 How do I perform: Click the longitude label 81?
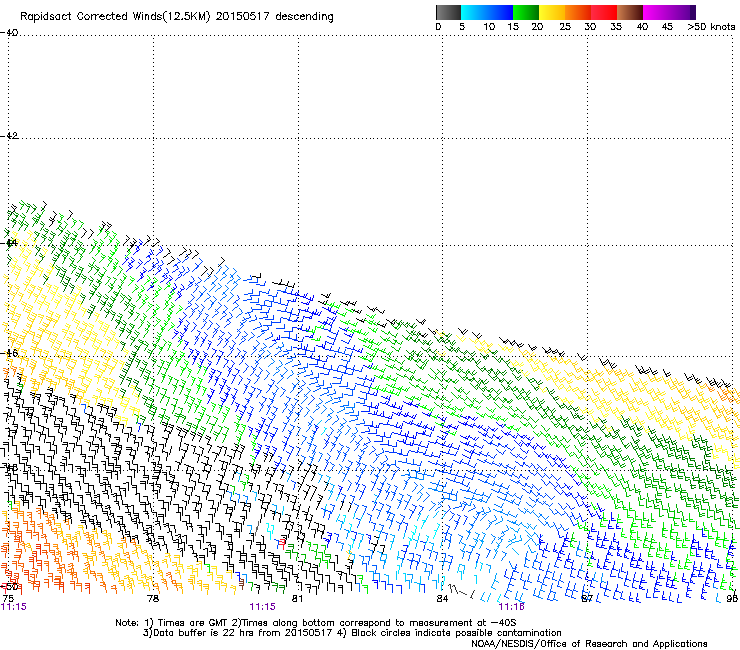[297, 599]
